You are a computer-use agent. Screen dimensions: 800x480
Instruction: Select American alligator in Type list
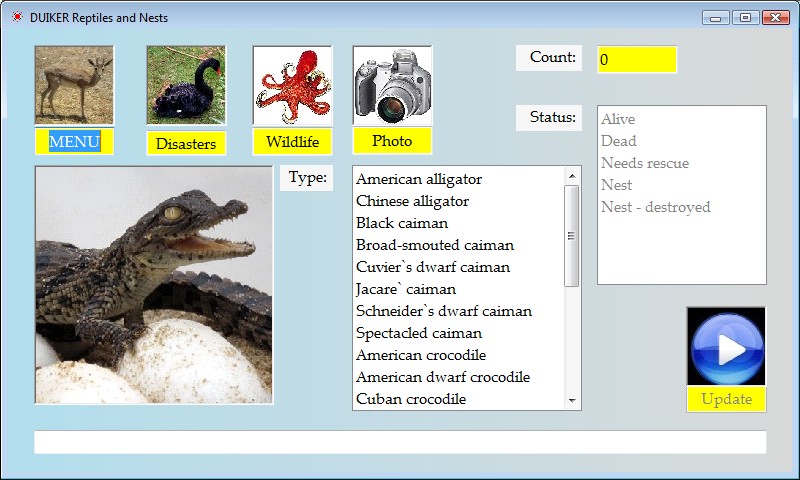[x=419, y=179]
